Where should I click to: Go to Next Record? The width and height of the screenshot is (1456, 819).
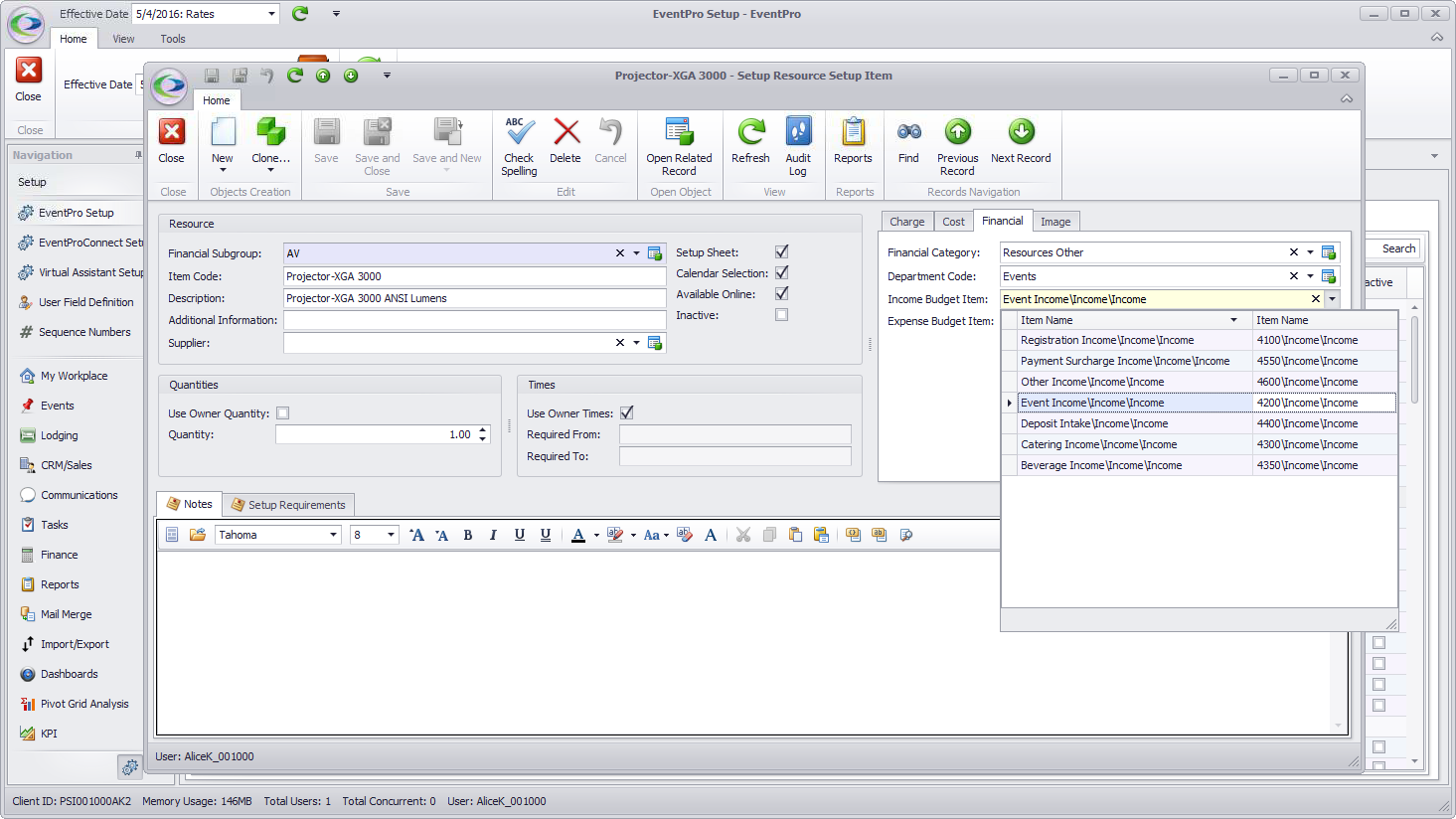[1021, 140]
